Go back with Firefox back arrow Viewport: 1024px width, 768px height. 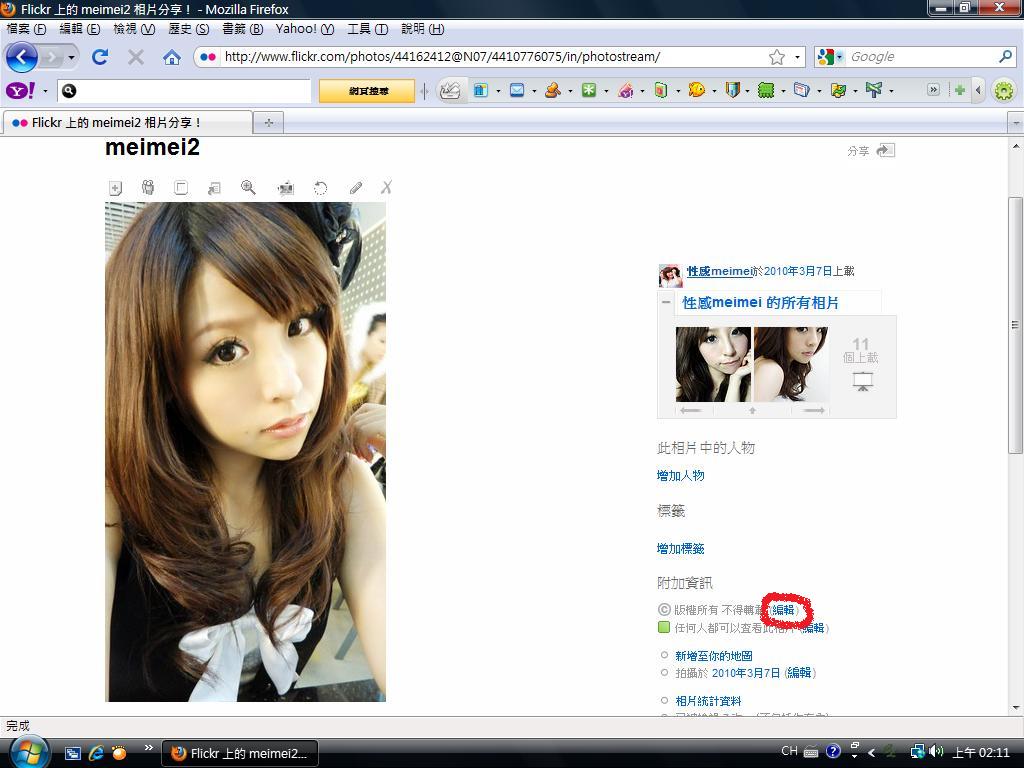[22, 57]
